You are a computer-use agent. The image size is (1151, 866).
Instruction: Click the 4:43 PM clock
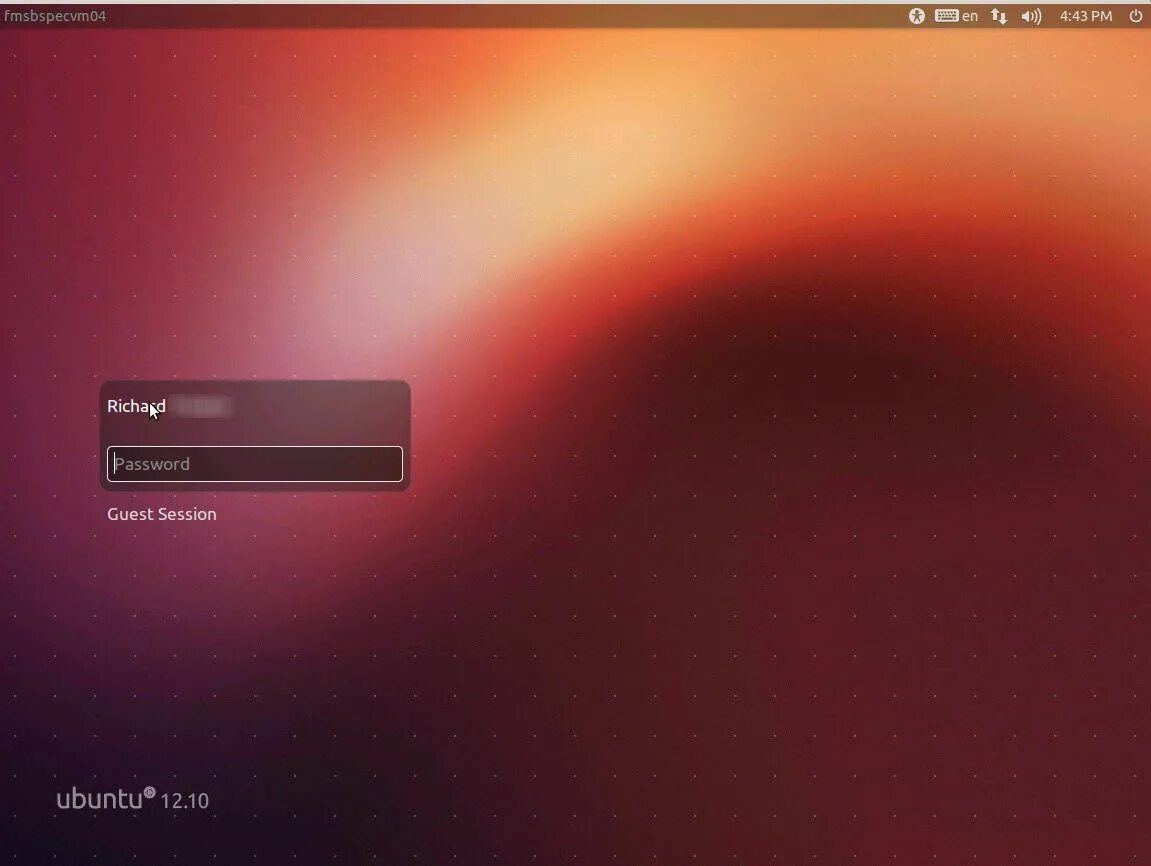coord(1086,16)
